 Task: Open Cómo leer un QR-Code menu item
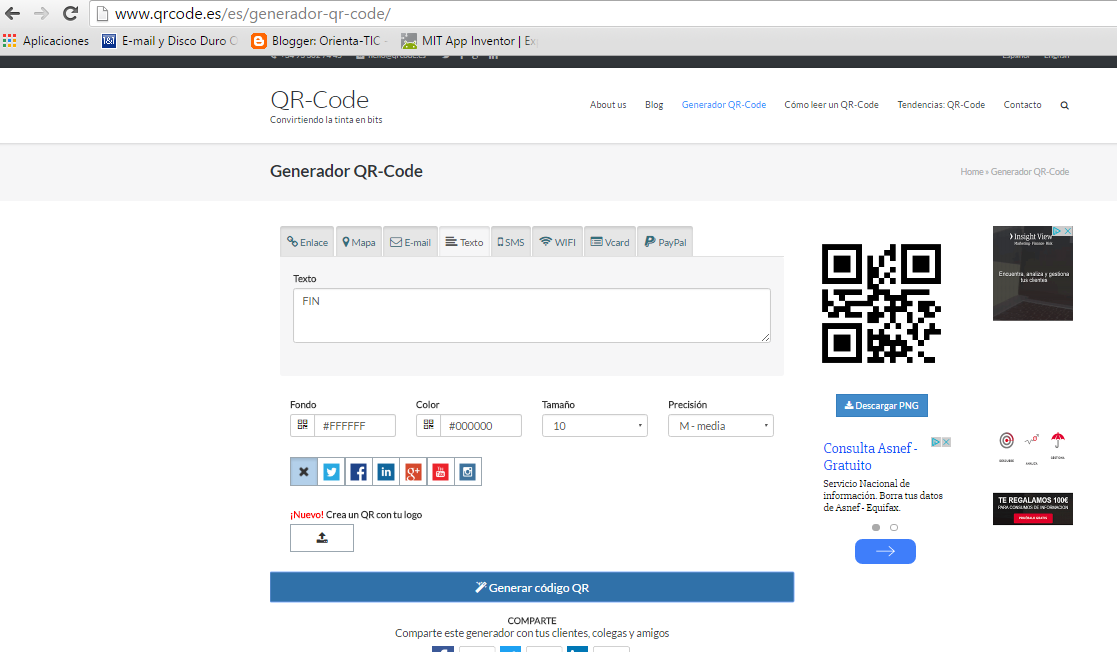831,105
